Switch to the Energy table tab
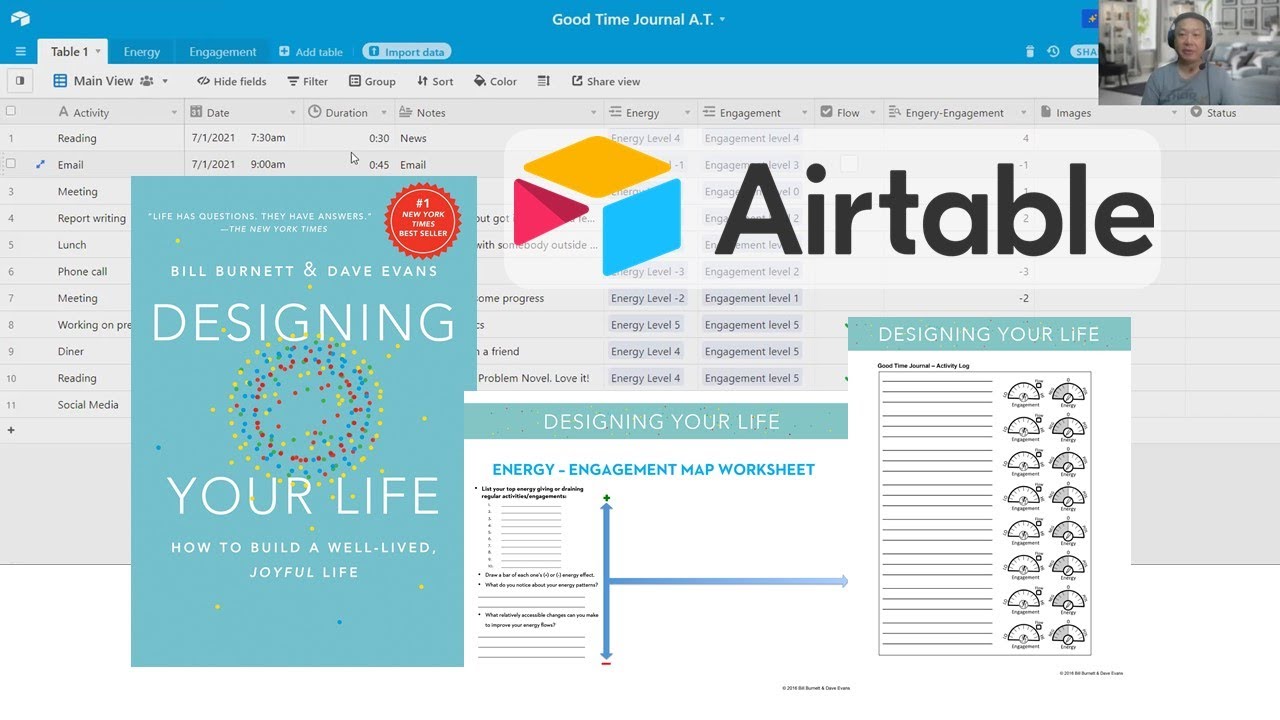Screen dimensions: 1280x720 (x=142, y=52)
